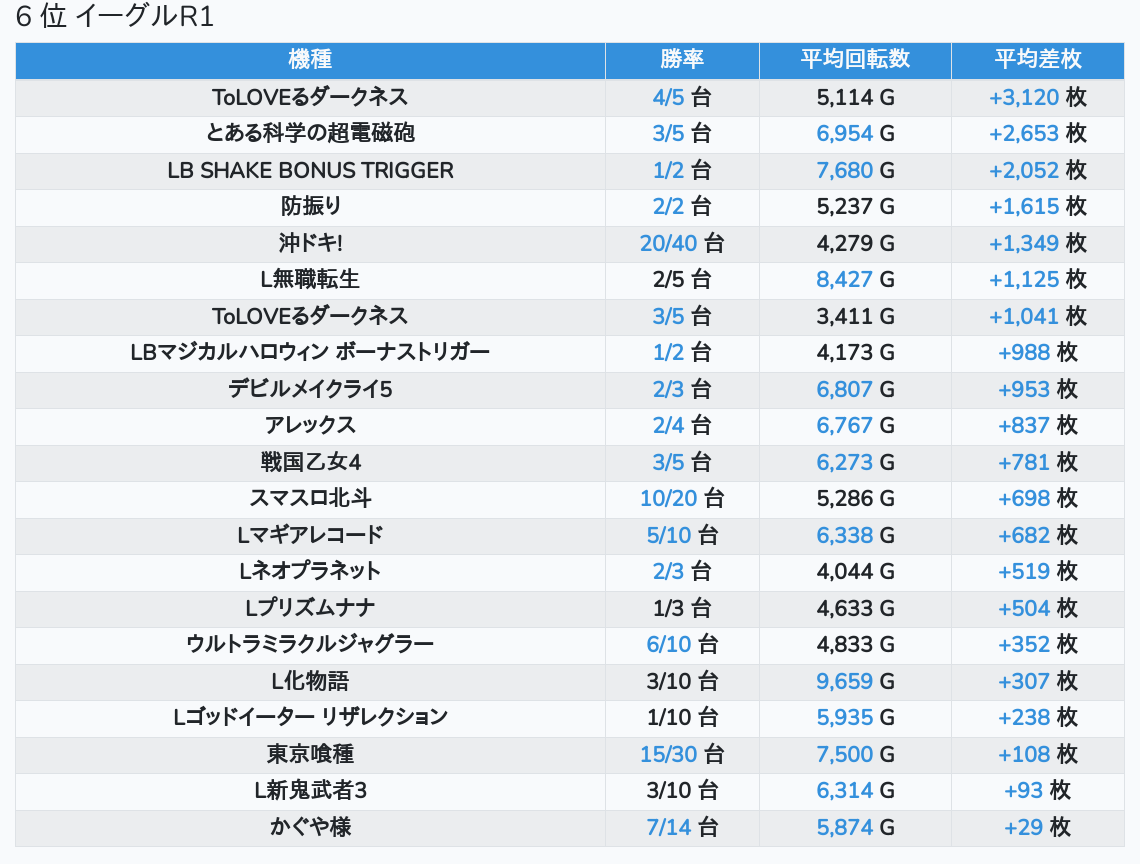Select the スマスロ北斗 row
This screenshot has width=1140, height=864.
pyautogui.click(x=310, y=498)
